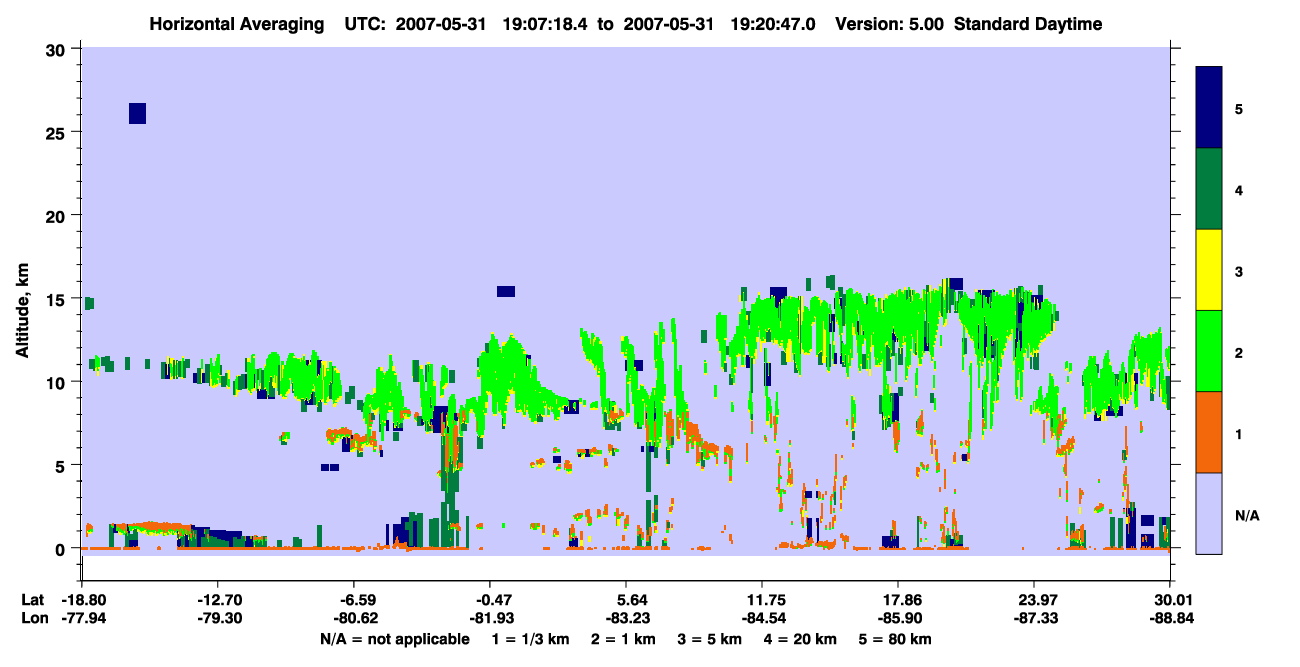Click longitude value -85.90

pos(898,618)
